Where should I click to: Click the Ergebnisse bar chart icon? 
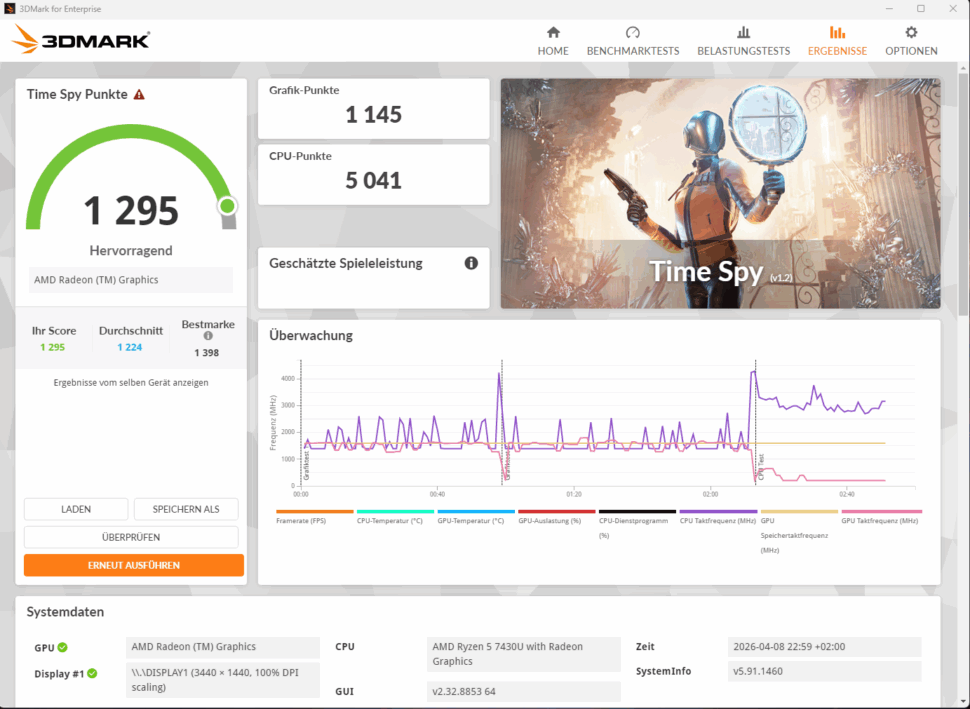tap(837, 32)
